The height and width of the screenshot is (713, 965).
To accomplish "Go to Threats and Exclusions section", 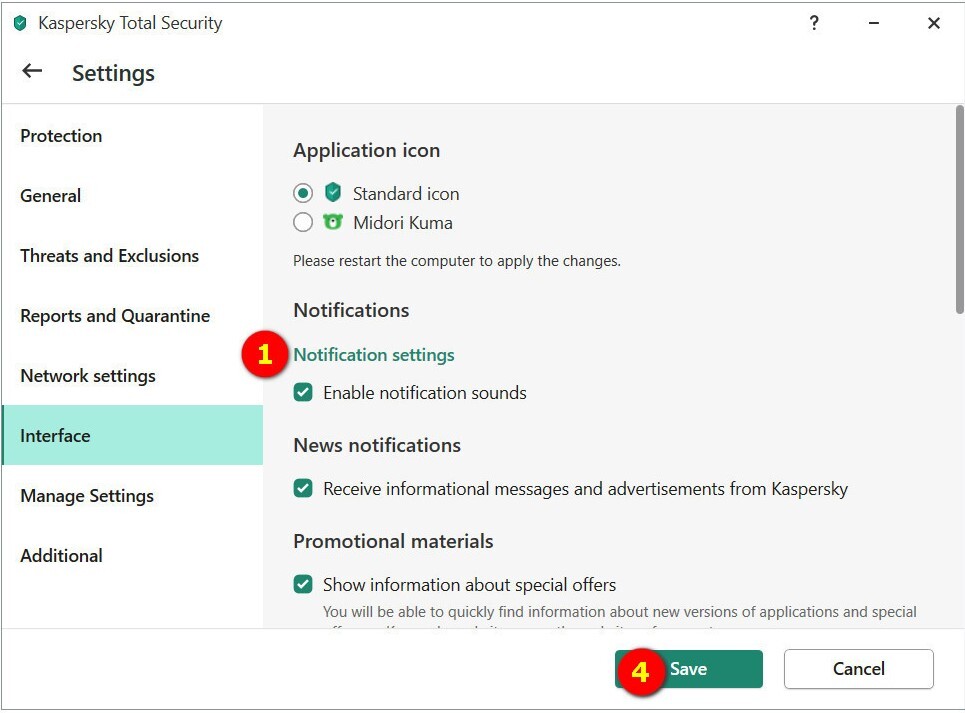I will coord(132,255).
